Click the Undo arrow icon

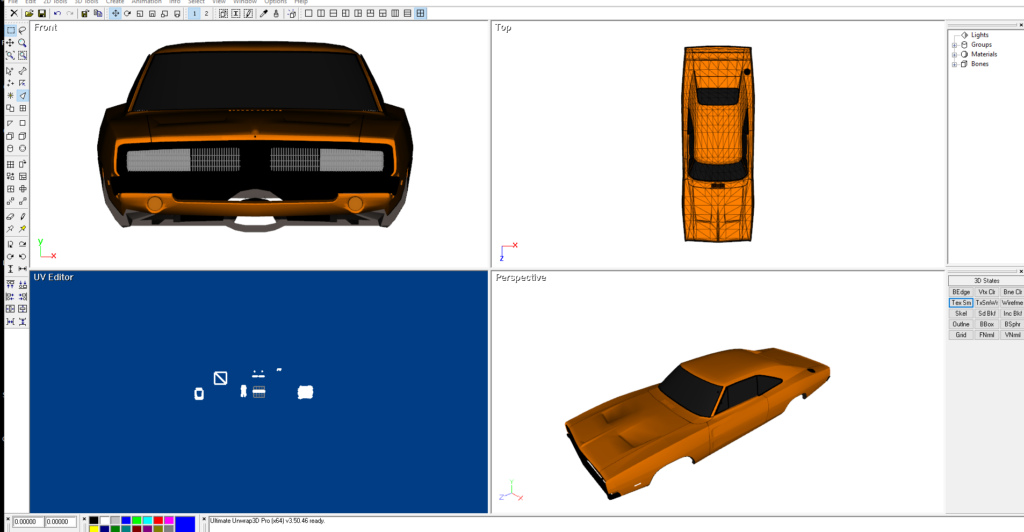pyautogui.click(x=57, y=14)
